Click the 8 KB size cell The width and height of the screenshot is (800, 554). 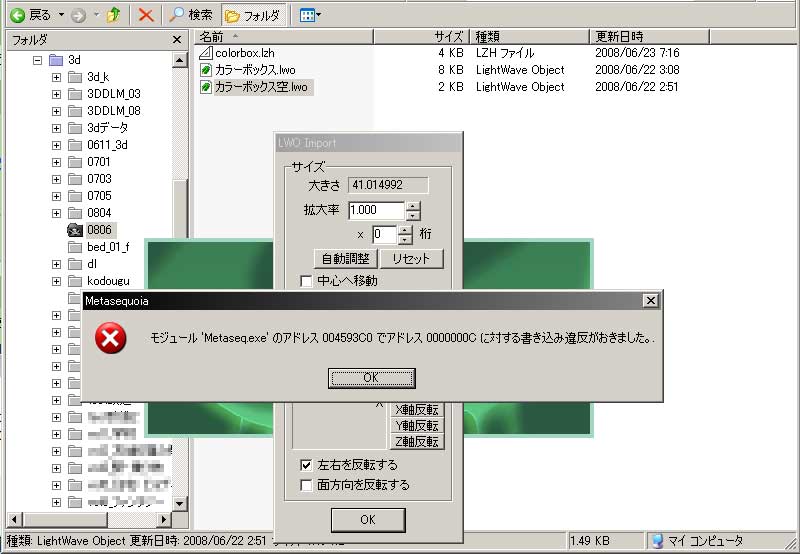451,70
